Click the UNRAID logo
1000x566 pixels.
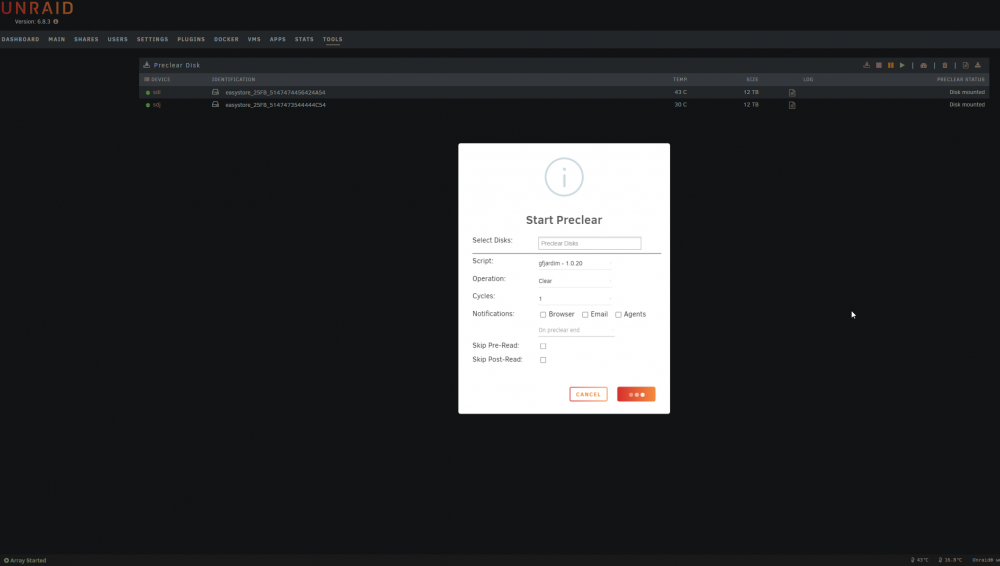point(37,8)
